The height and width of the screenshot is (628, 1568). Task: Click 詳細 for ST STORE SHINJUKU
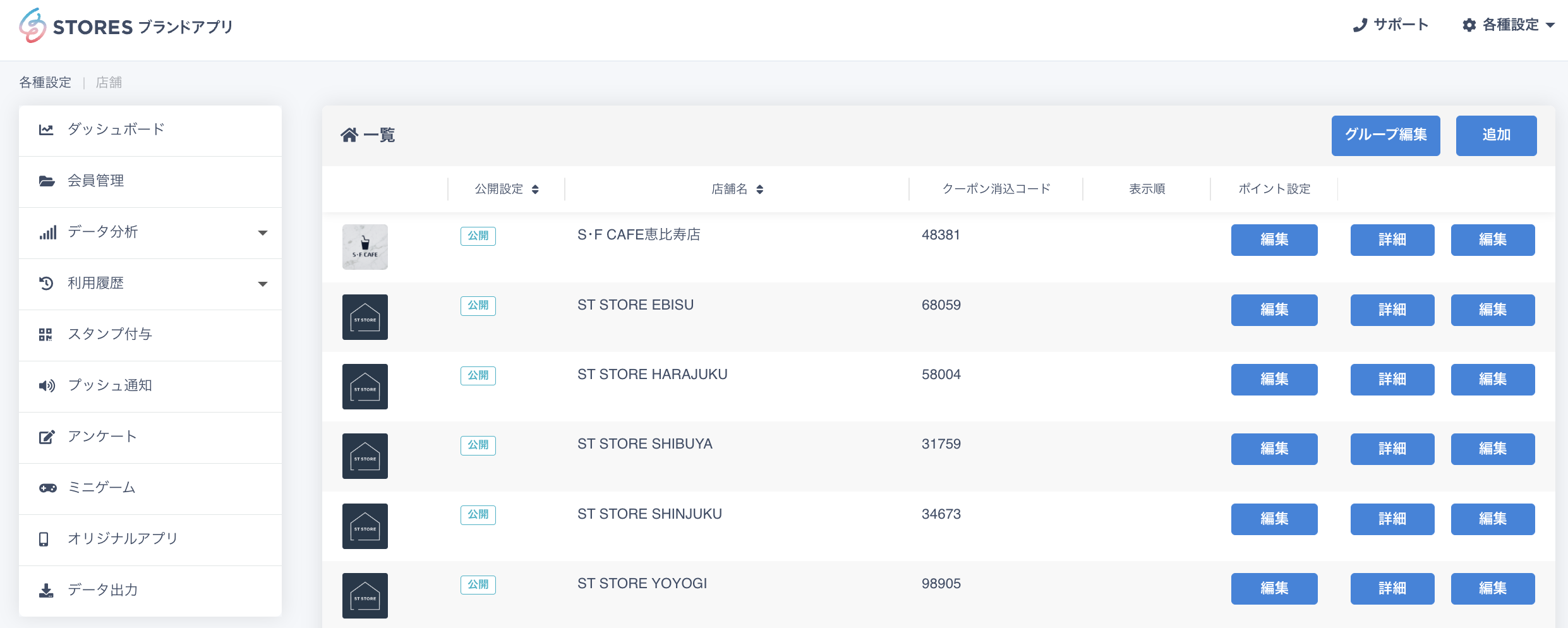point(1392,519)
